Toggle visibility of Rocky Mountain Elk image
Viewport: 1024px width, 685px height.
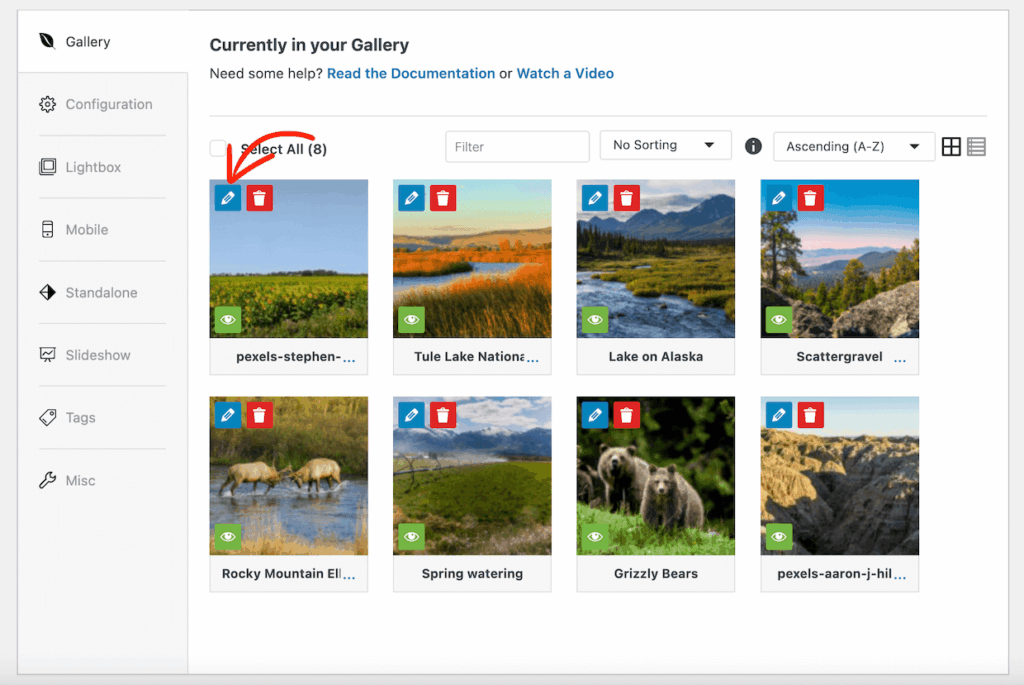[x=228, y=537]
